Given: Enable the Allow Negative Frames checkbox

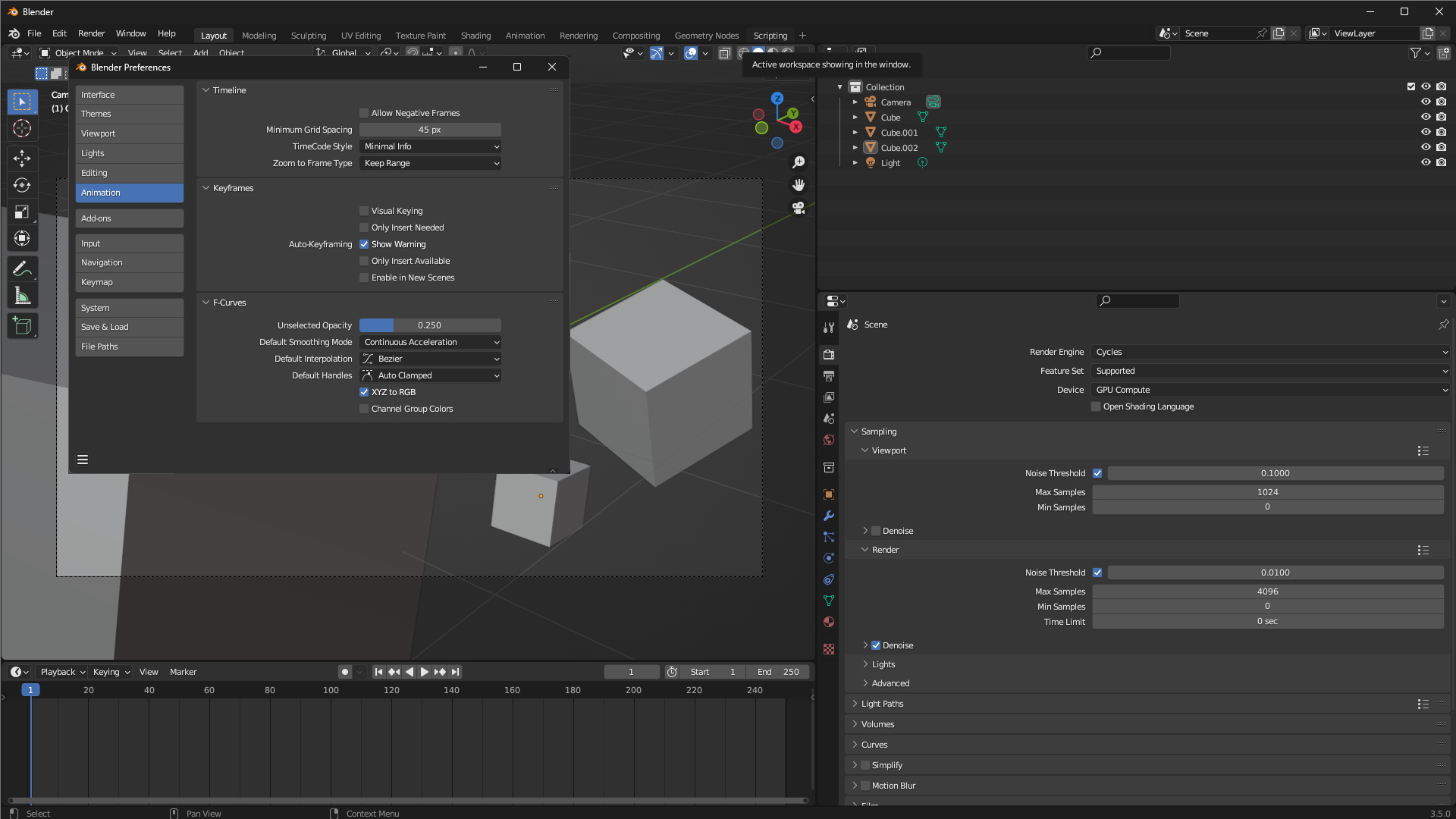Looking at the screenshot, I should (x=364, y=112).
